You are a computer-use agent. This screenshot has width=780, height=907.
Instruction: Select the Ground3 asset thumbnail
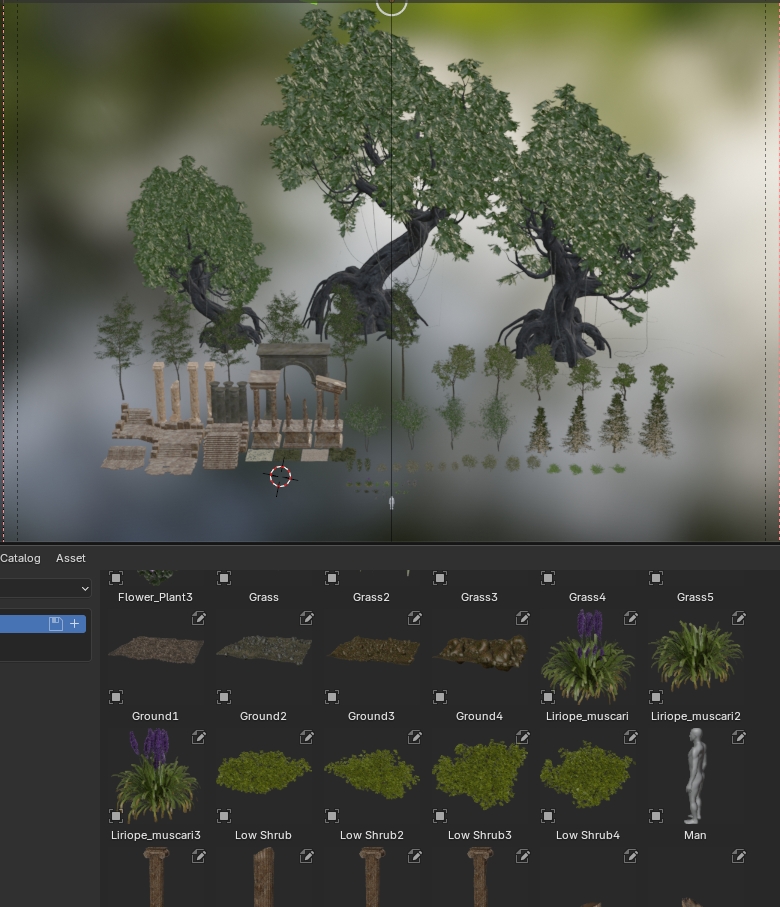coord(371,648)
